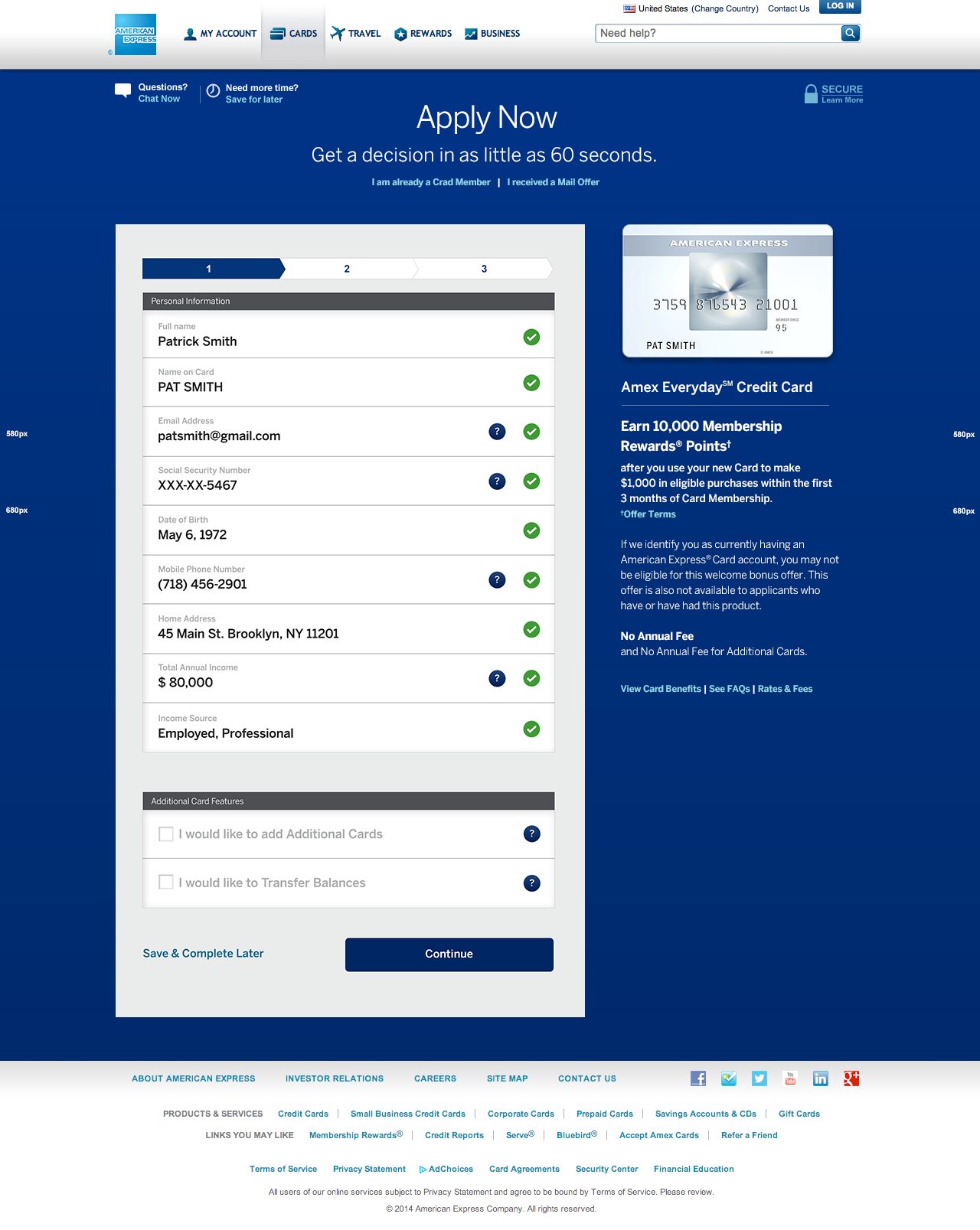Click the search magnifier button
The width and height of the screenshot is (980, 1230).
click(x=850, y=33)
